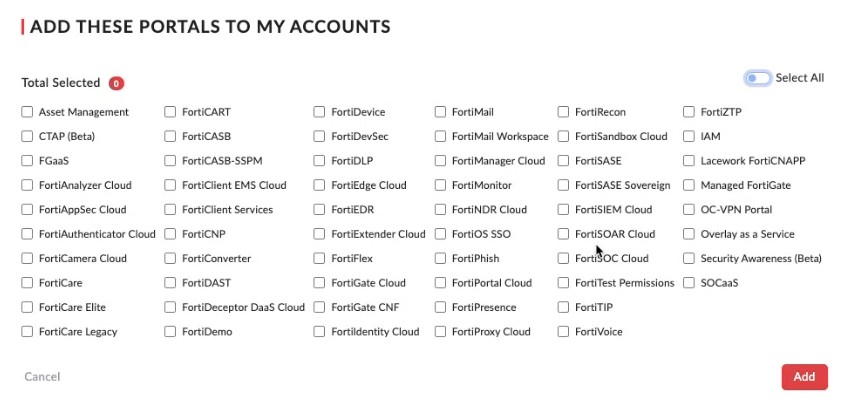Click the red Add button
The height and width of the screenshot is (408, 860).
(804, 377)
